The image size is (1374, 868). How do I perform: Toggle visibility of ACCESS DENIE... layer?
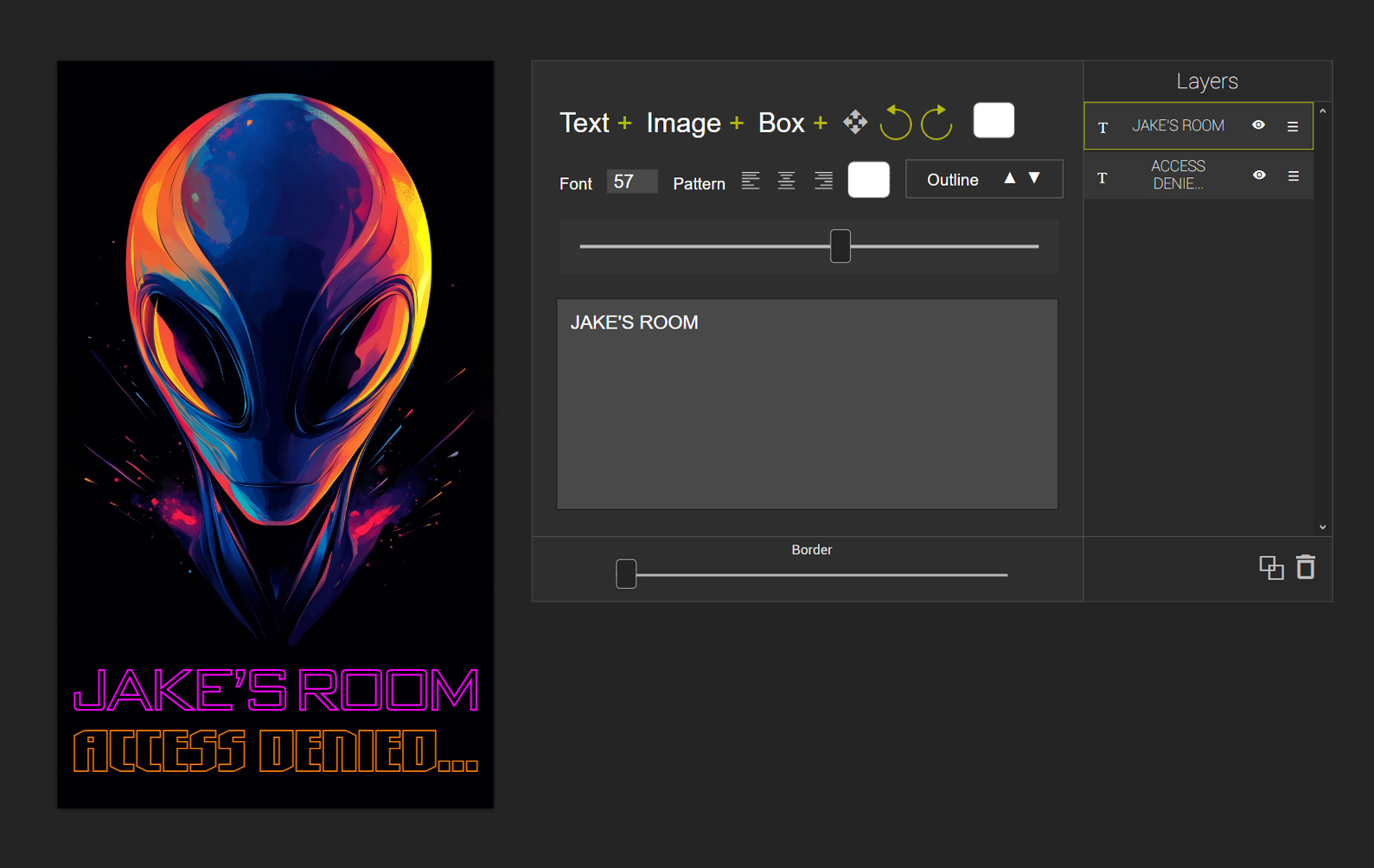tap(1259, 176)
